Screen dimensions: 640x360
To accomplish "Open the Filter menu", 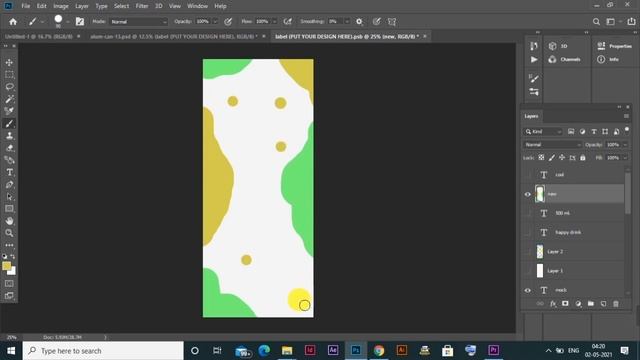I will click(x=142, y=6).
